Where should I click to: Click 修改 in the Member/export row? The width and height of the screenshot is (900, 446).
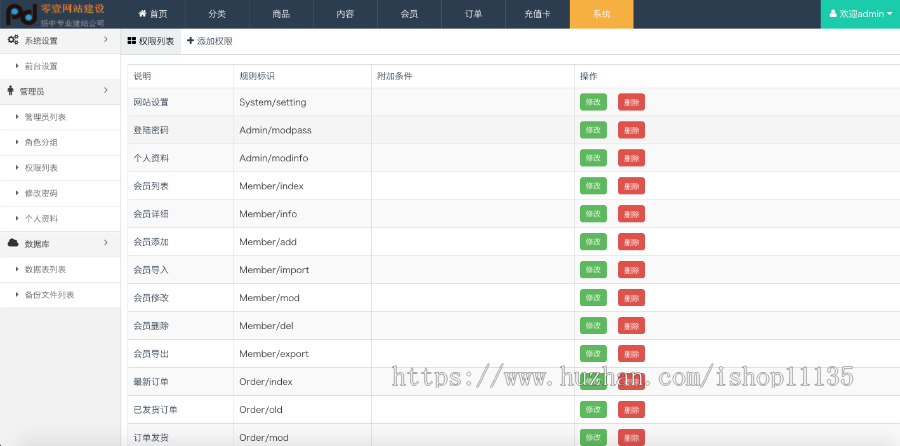(593, 354)
